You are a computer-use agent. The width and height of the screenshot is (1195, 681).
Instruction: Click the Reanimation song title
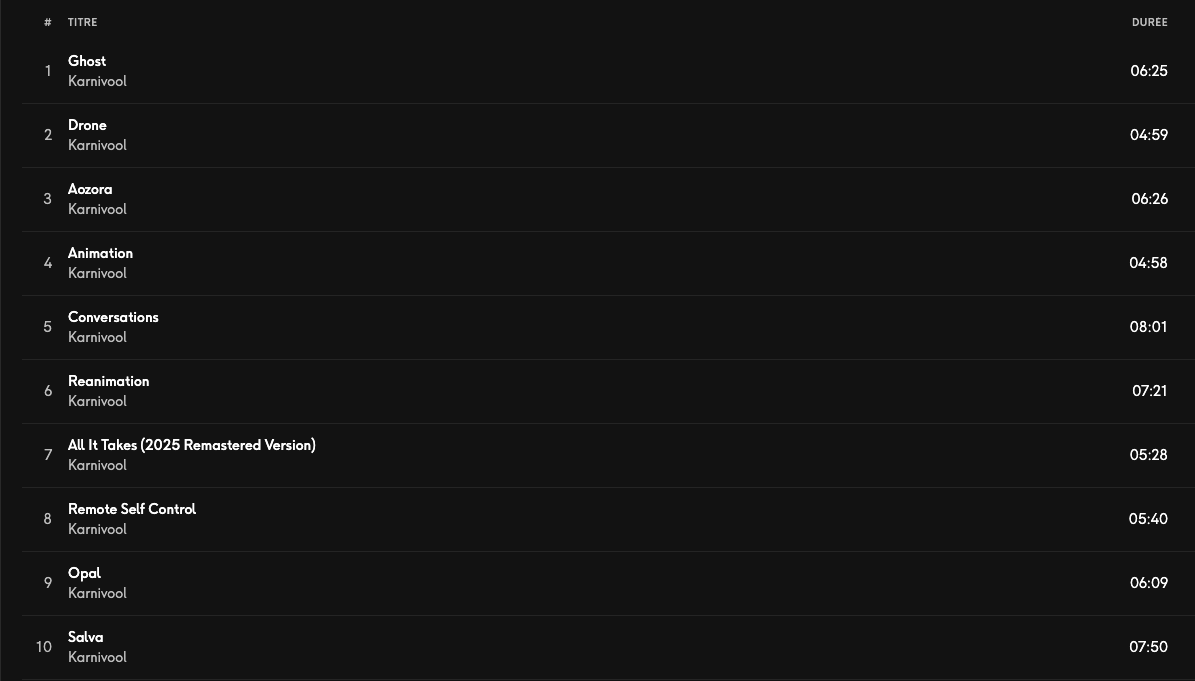point(108,381)
